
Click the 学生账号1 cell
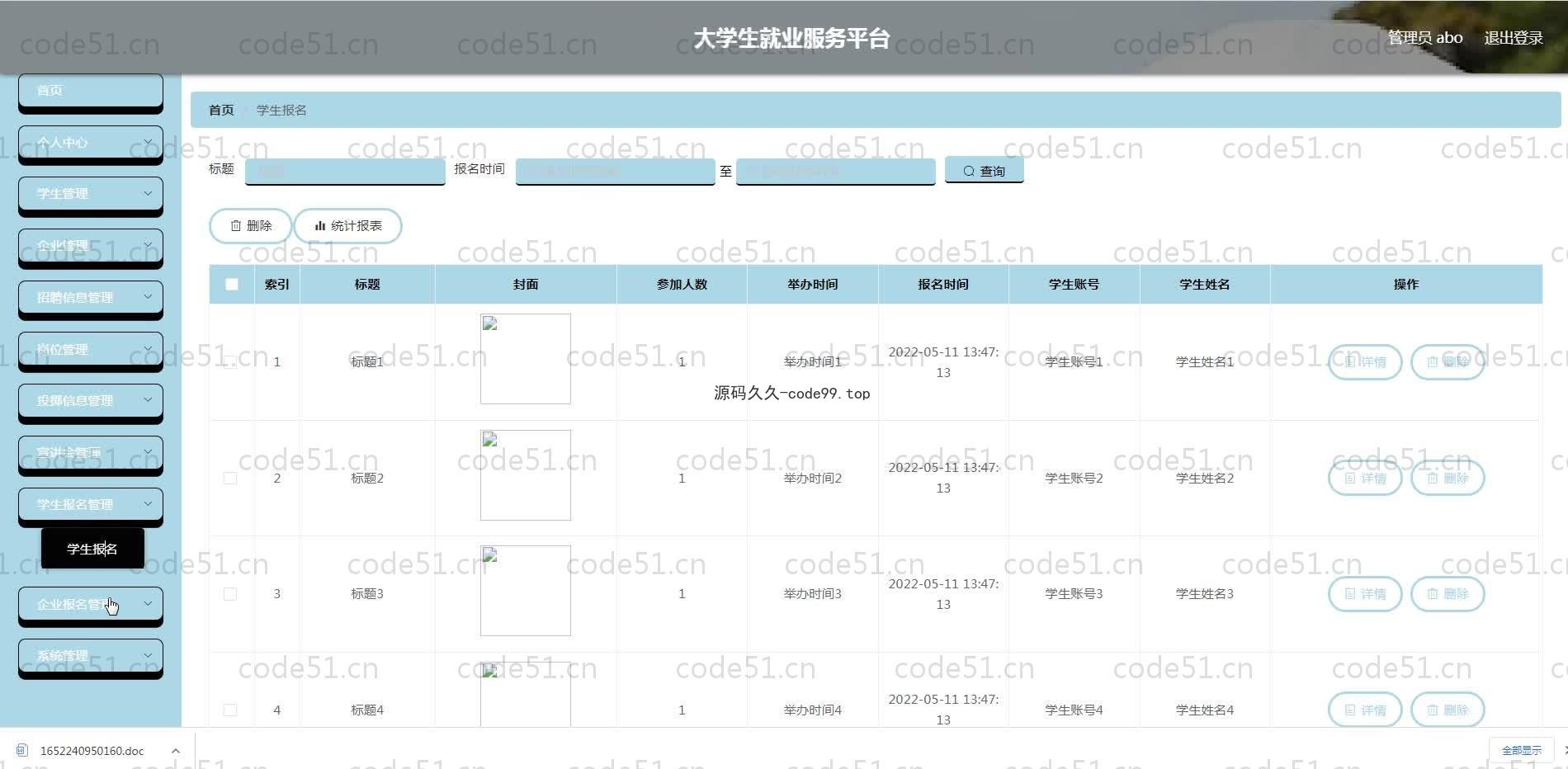point(1074,362)
